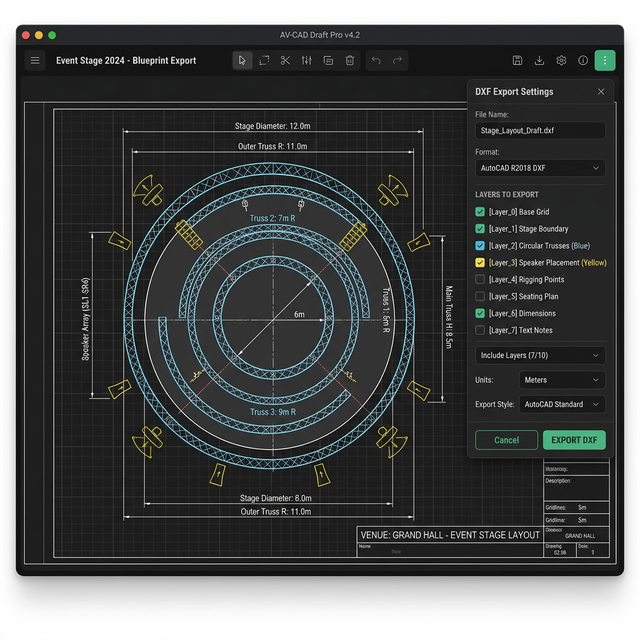The width and height of the screenshot is (640, 640).
Task: Click the Main Truss H 8.5m label
Action: pos(449,317)
